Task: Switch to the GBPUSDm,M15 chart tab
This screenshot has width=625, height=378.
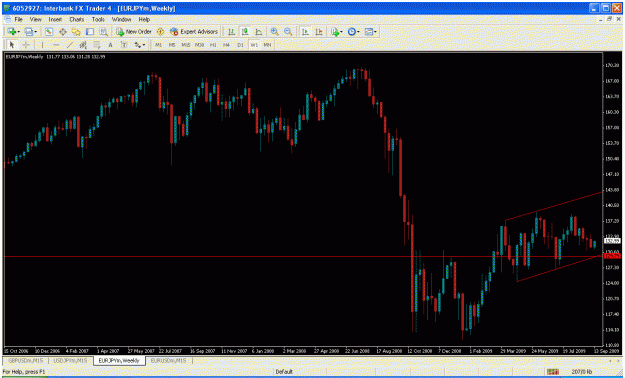Action: coord(26,360)
